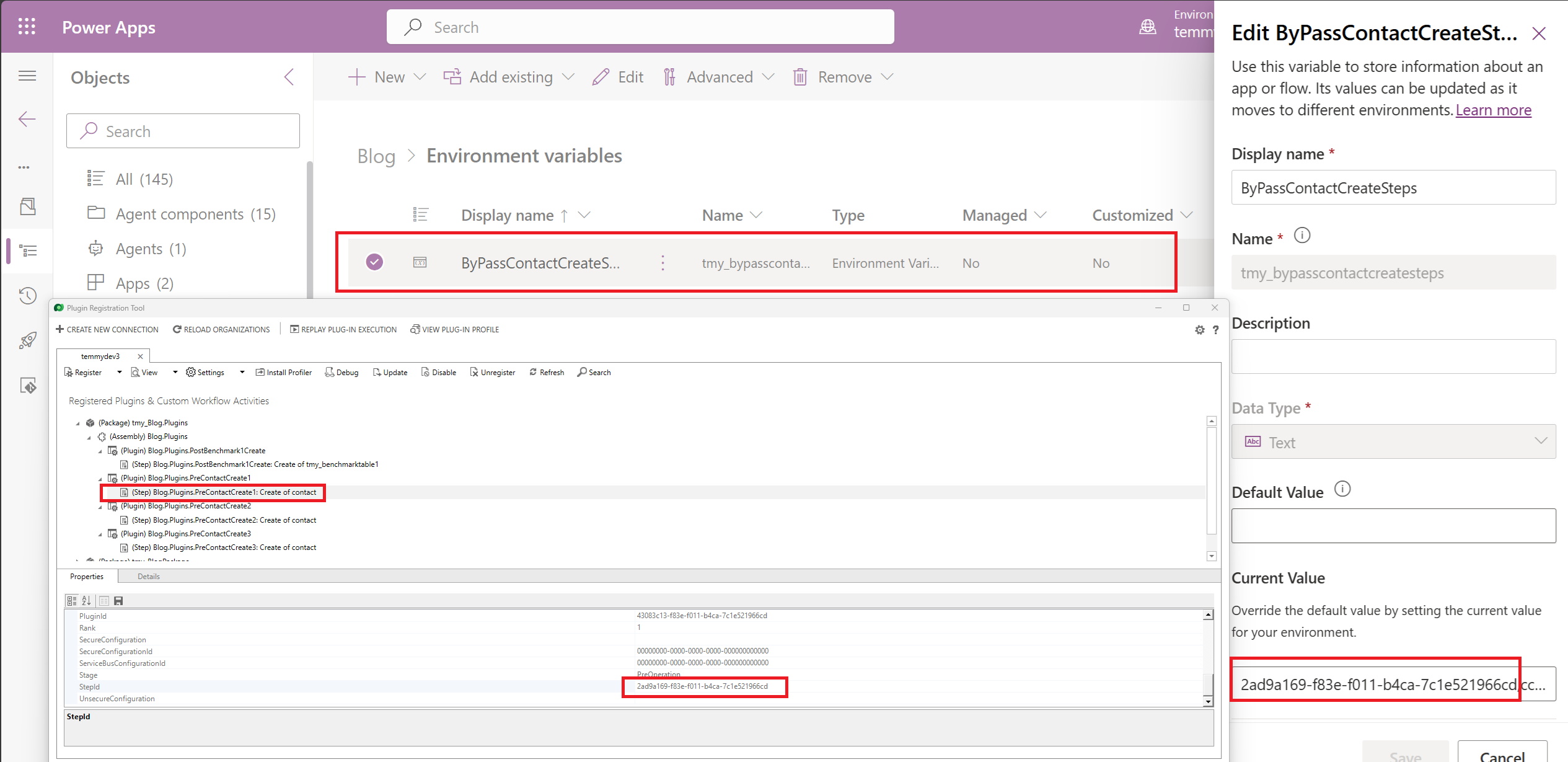Click the Alphabetical sort icon in the properties grid
1568x762 pixels.
87,601
